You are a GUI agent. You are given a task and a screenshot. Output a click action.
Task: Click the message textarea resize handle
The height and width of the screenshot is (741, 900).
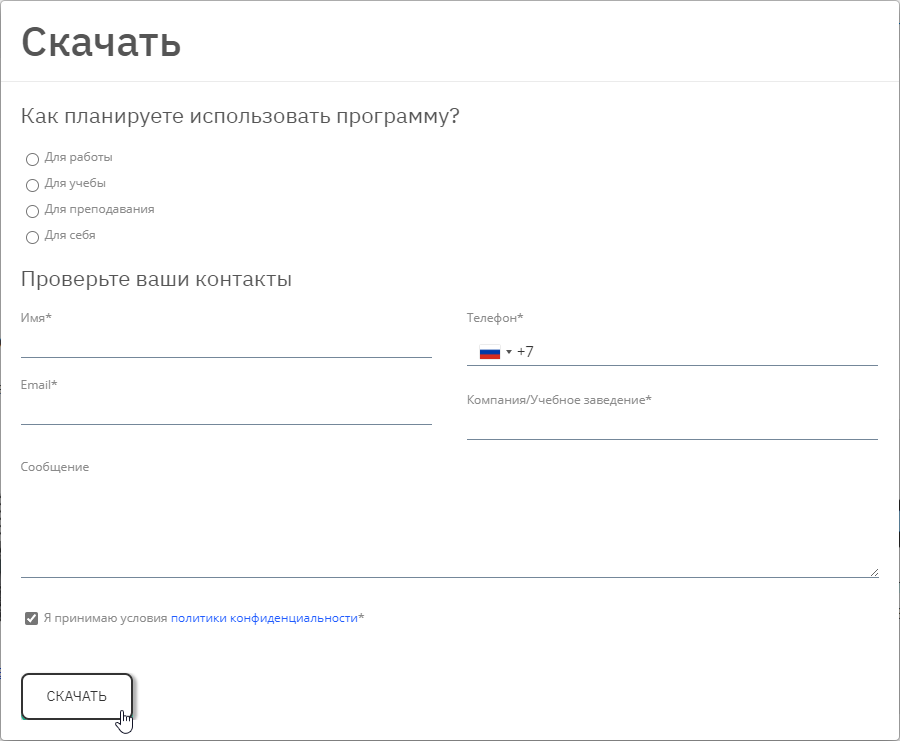pyautogui.click(x=873, y=572)
